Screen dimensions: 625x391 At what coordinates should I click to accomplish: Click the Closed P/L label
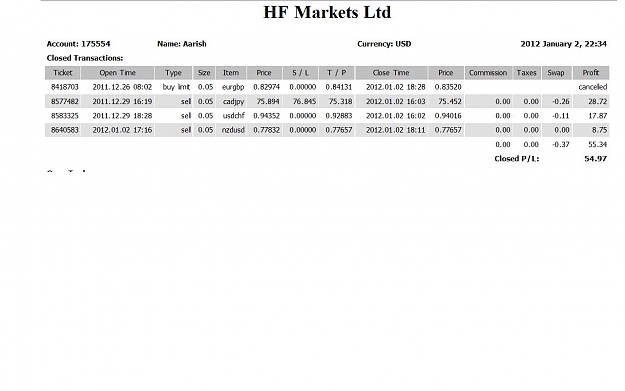[517, 159]
